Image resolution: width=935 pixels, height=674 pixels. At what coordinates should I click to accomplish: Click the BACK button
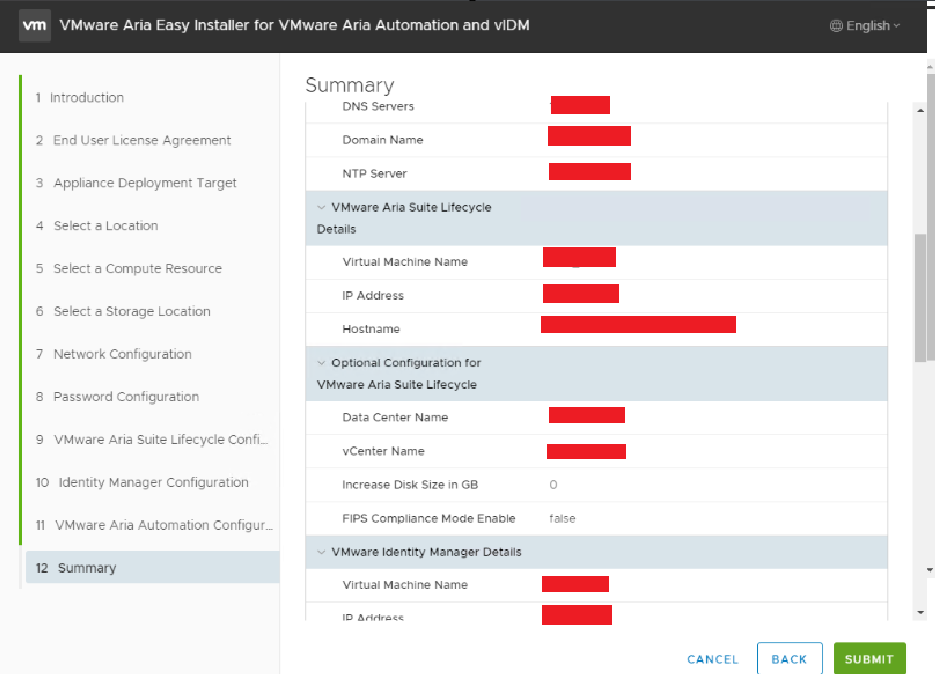pyautogui.click(x=790, y=659)
